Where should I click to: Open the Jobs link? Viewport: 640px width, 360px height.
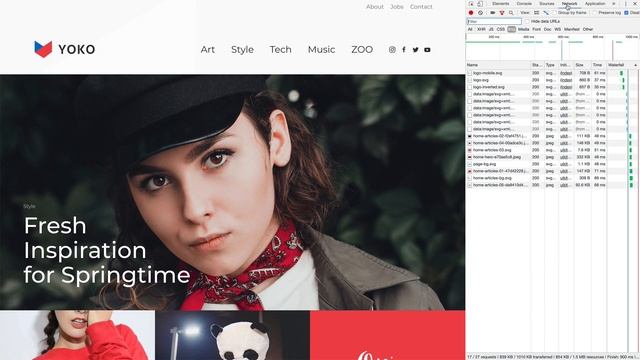pos(397,7)
